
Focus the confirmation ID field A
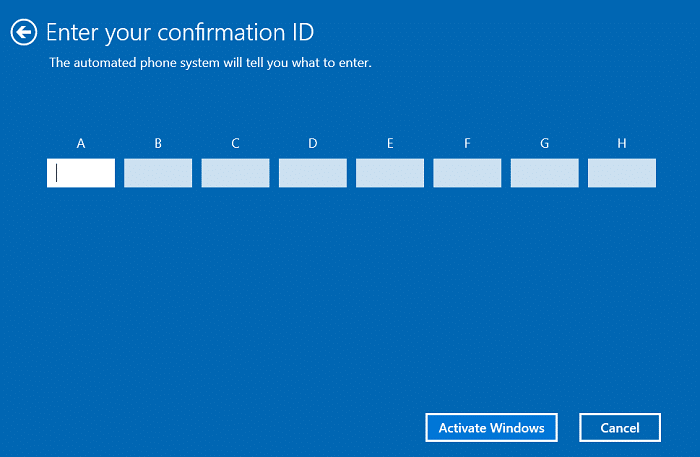pyautogui.click(x=81, y=173)
